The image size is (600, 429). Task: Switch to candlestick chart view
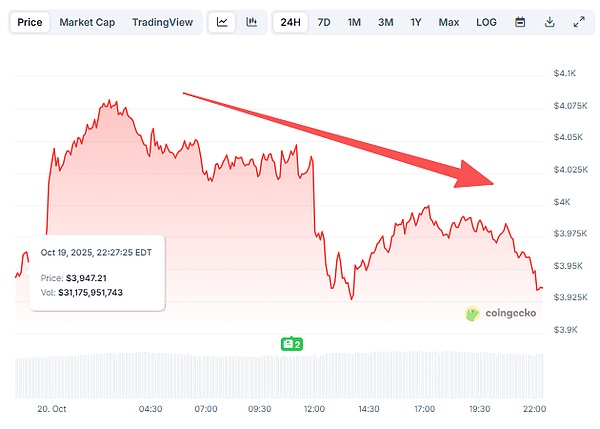tap(251, 21)
